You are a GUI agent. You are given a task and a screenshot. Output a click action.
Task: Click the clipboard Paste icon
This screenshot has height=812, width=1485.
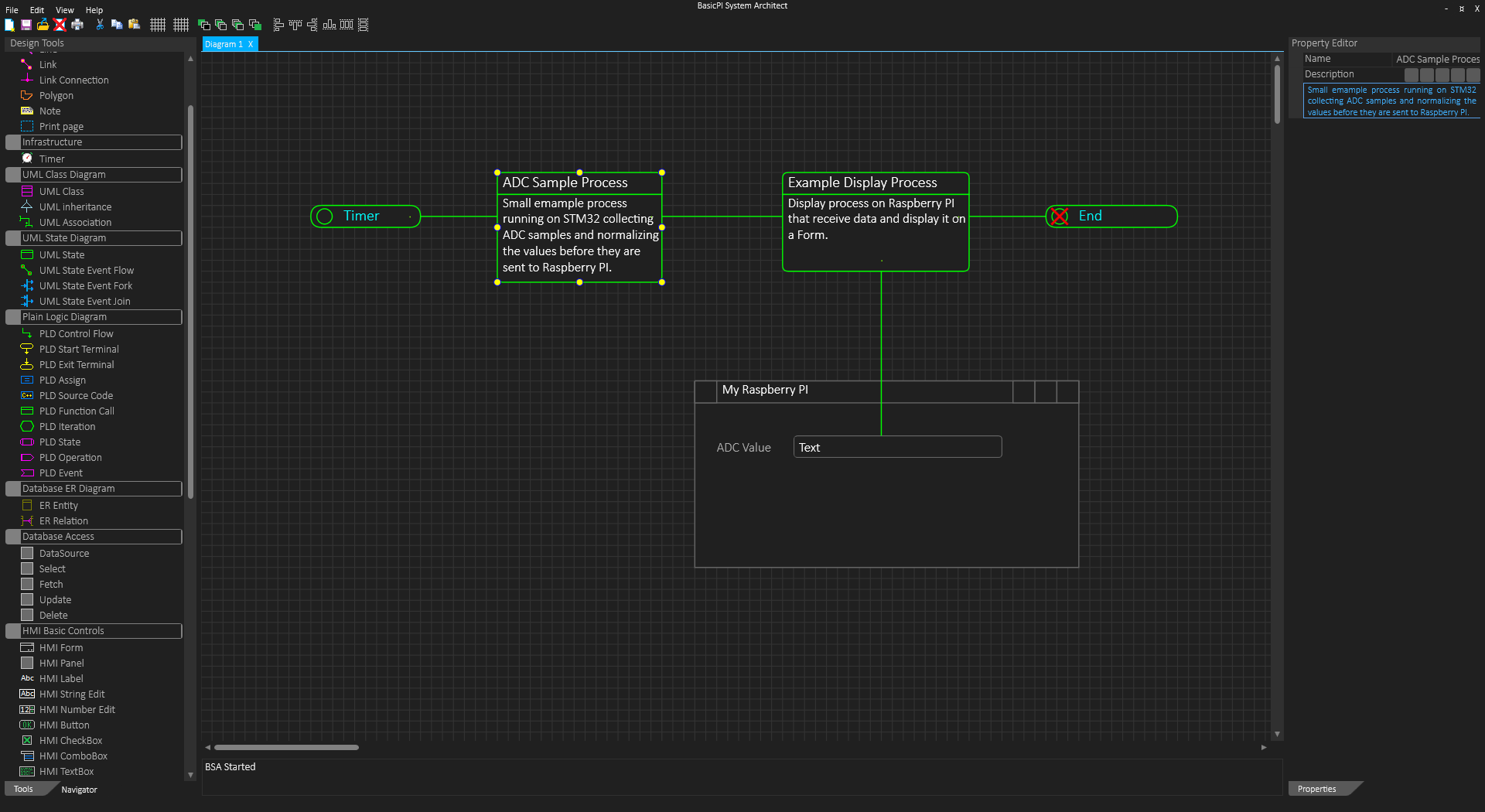point(134,25)
